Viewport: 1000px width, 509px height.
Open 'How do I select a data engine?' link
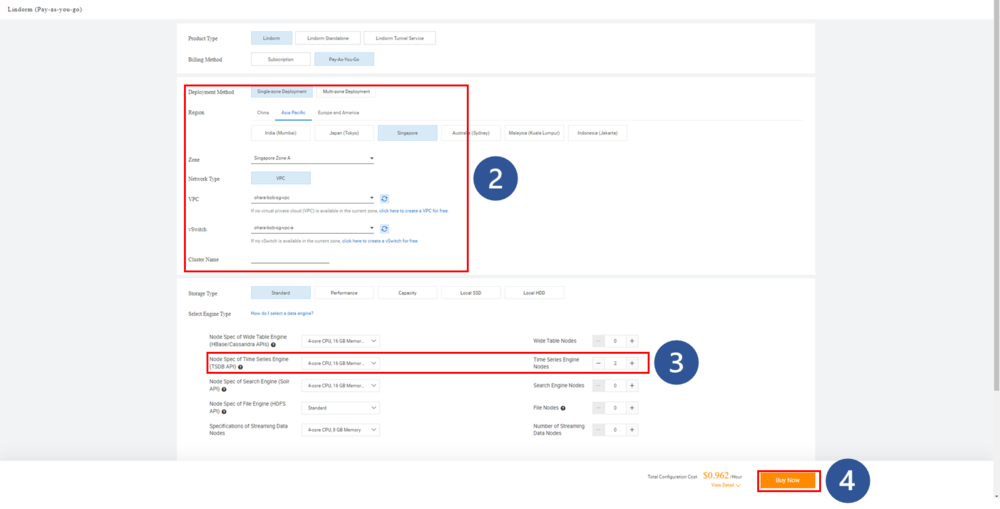click(282, 313)
